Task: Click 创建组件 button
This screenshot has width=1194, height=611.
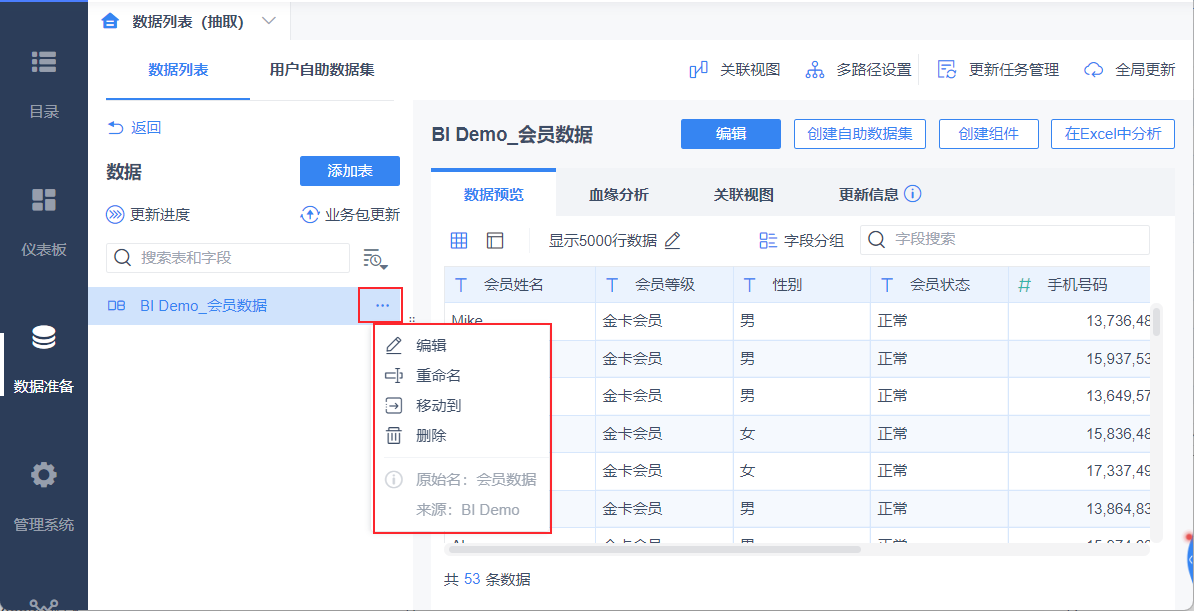Action: click(x=988, y=134)
